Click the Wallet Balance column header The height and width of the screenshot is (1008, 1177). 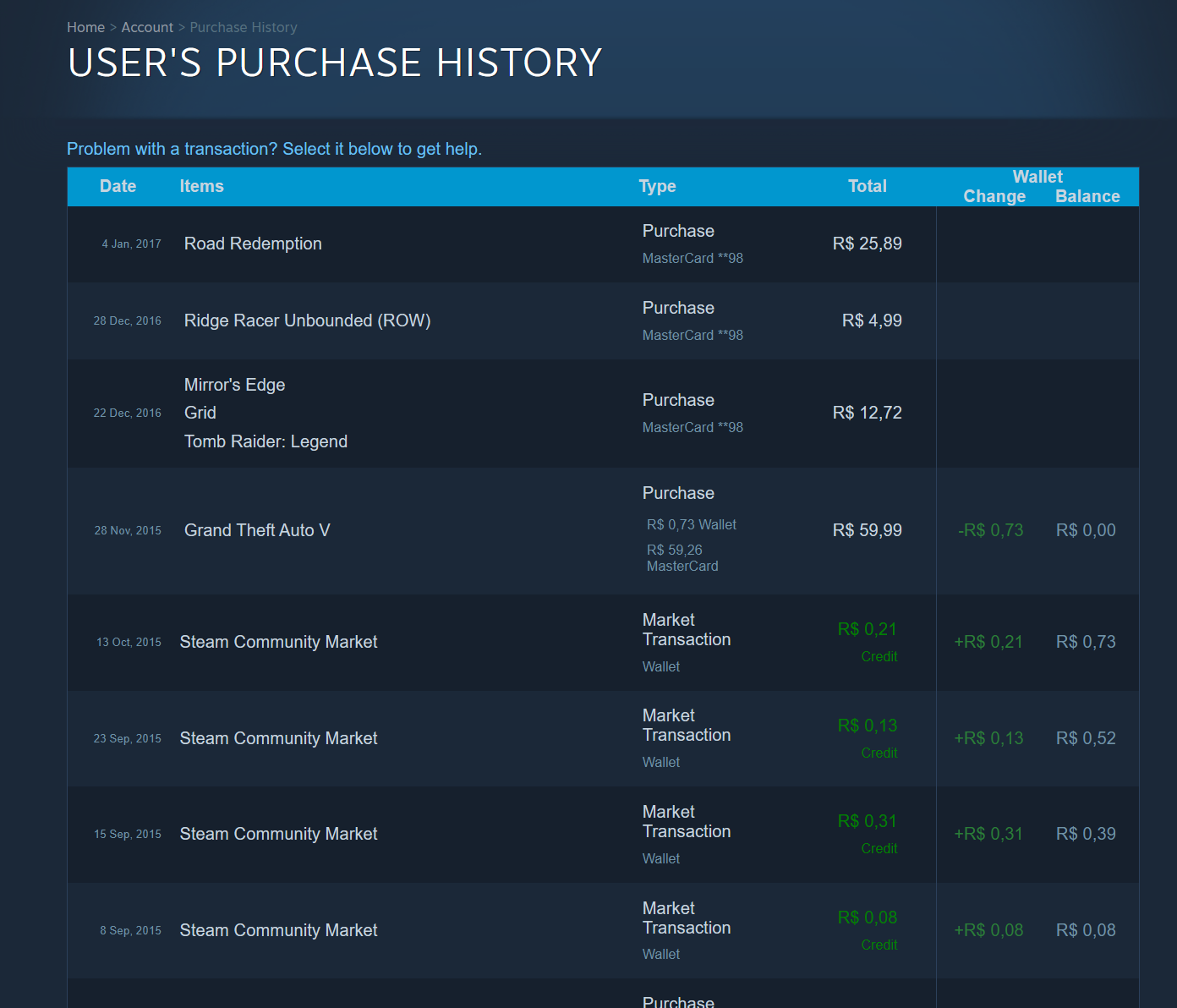[x=1087, y=196]
